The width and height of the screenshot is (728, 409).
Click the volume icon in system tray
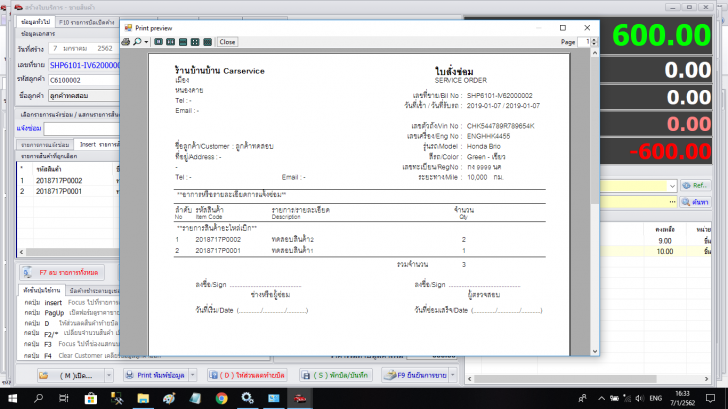(640, 398)
